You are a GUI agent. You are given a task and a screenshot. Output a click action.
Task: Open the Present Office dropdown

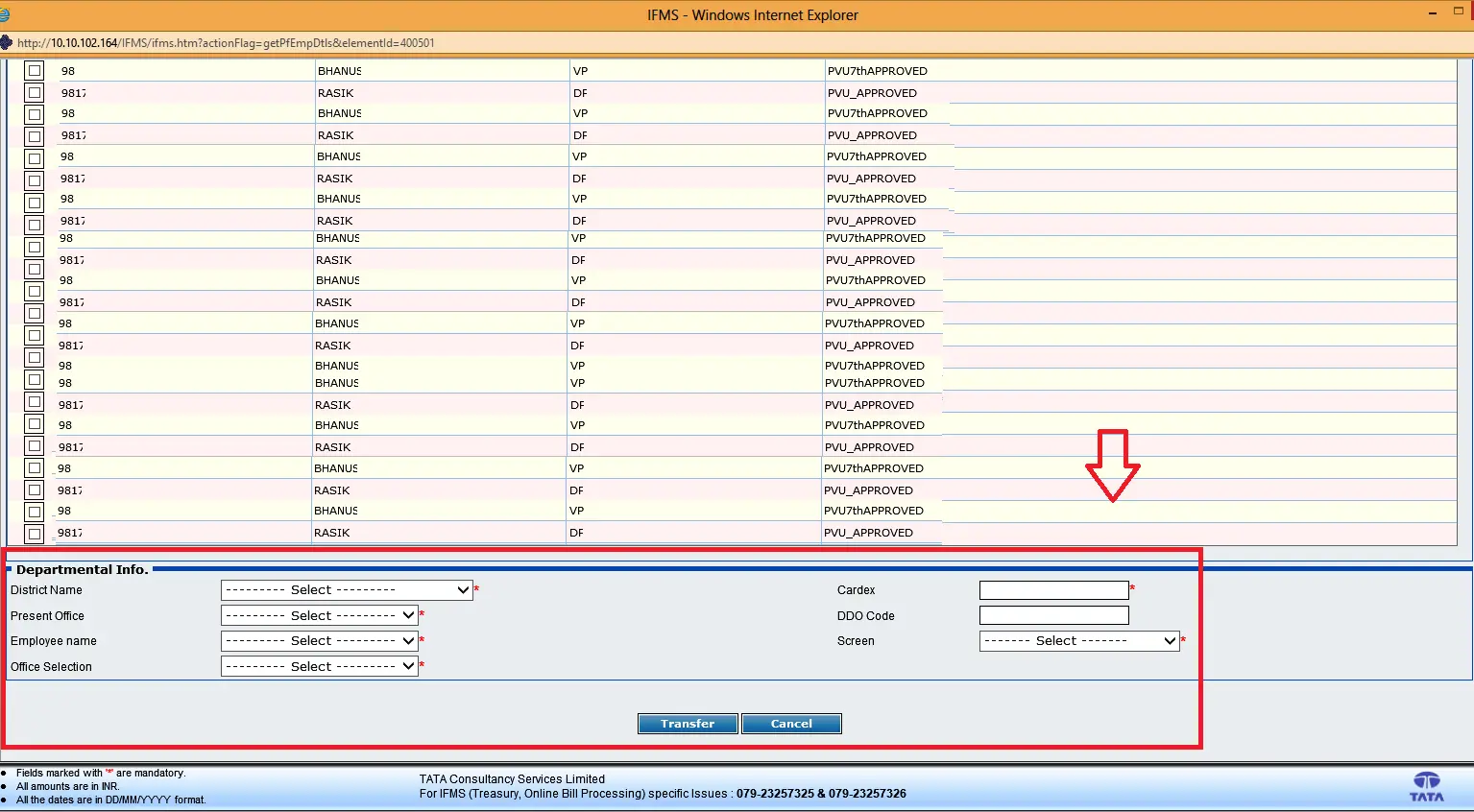320,615
